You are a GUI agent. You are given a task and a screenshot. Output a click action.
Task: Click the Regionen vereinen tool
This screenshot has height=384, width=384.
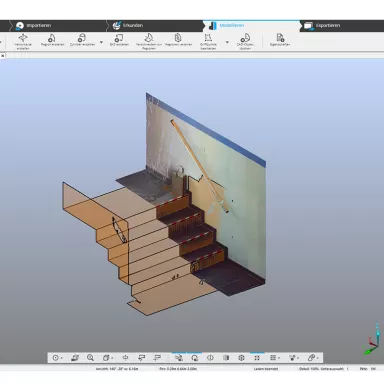[x=178, y=40]
